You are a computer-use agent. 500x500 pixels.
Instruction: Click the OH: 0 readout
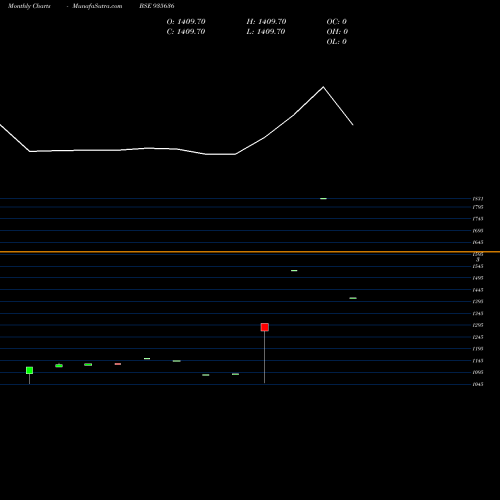[x=337, y=32]
